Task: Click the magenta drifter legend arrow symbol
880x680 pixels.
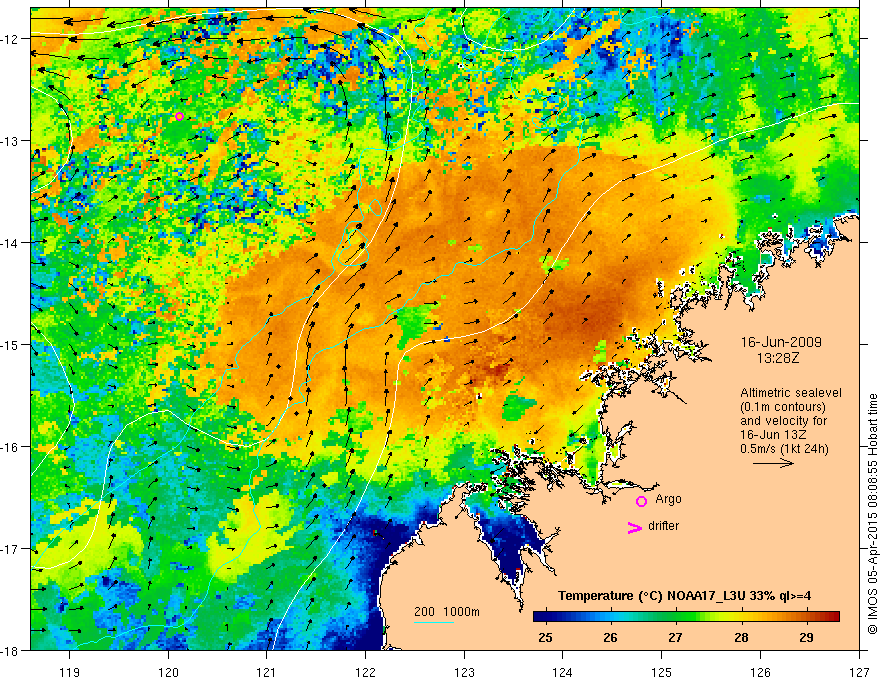Action: coord(634,527)
